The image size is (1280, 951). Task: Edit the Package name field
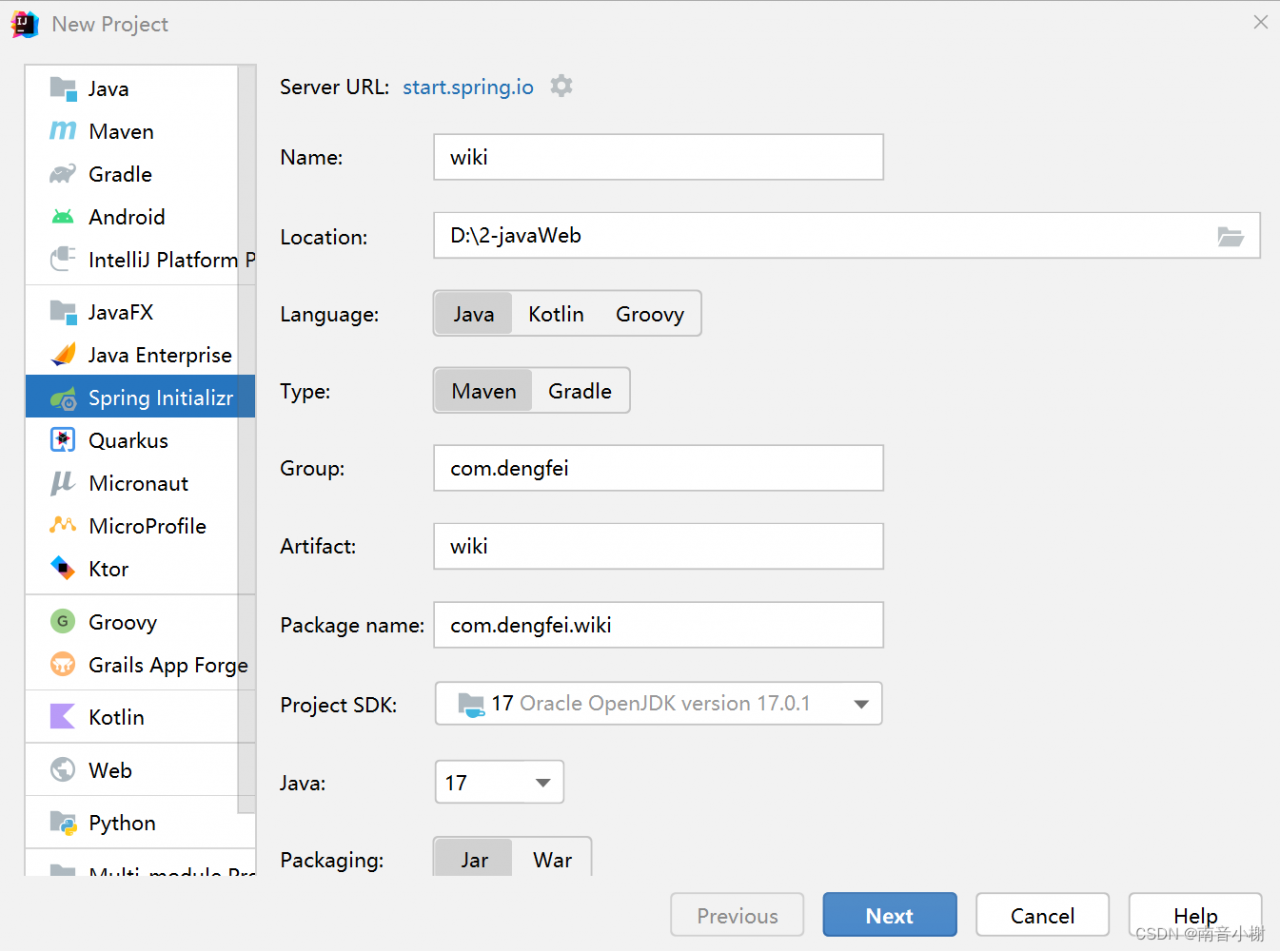(658, 624)
